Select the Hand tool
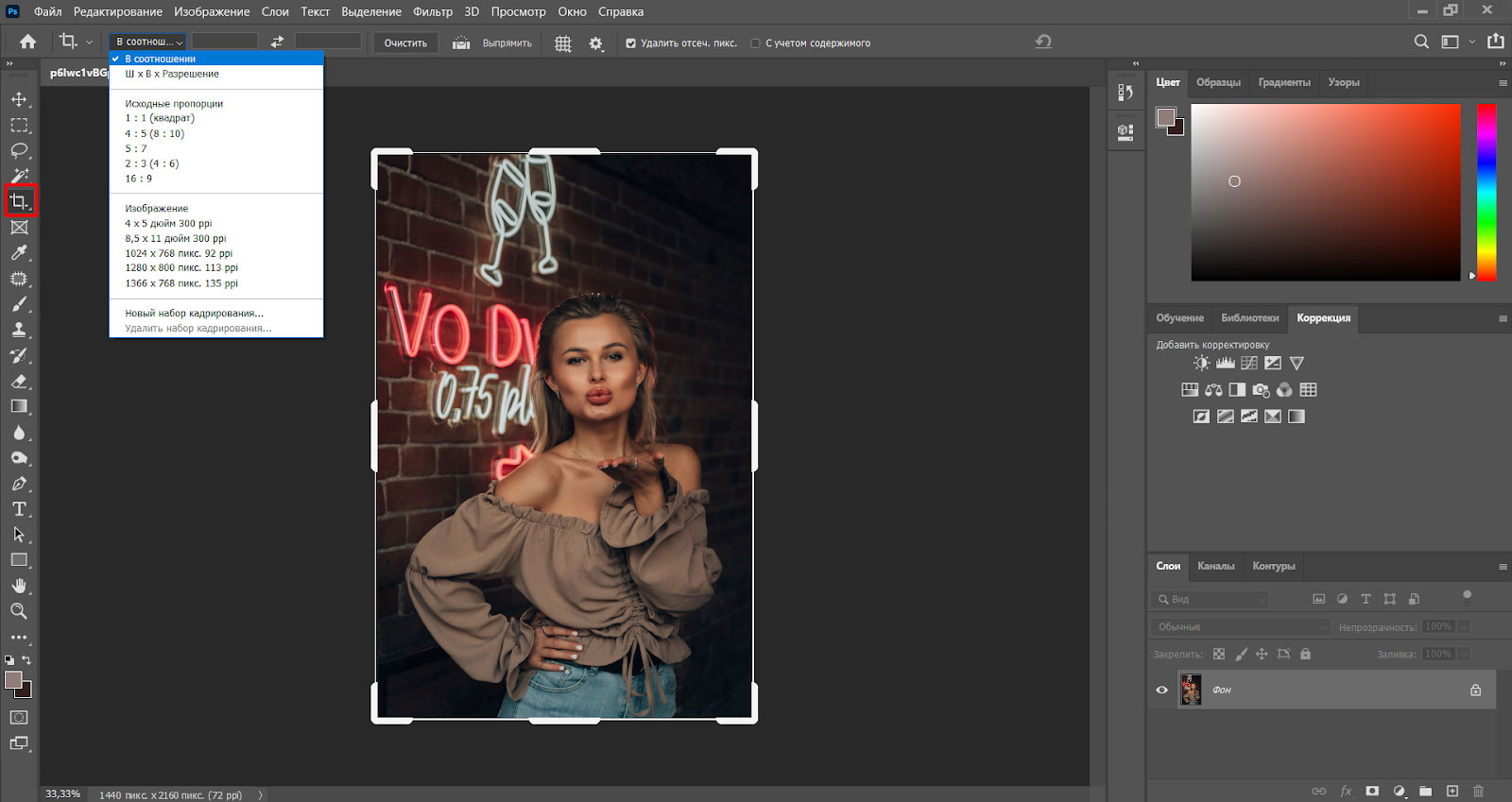 click(x=19, y=586)
